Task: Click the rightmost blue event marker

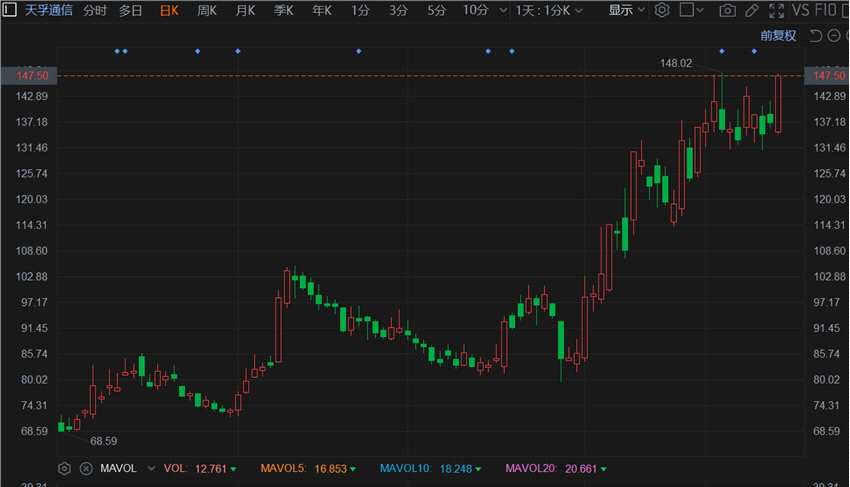Action: (x=754, y=52)
